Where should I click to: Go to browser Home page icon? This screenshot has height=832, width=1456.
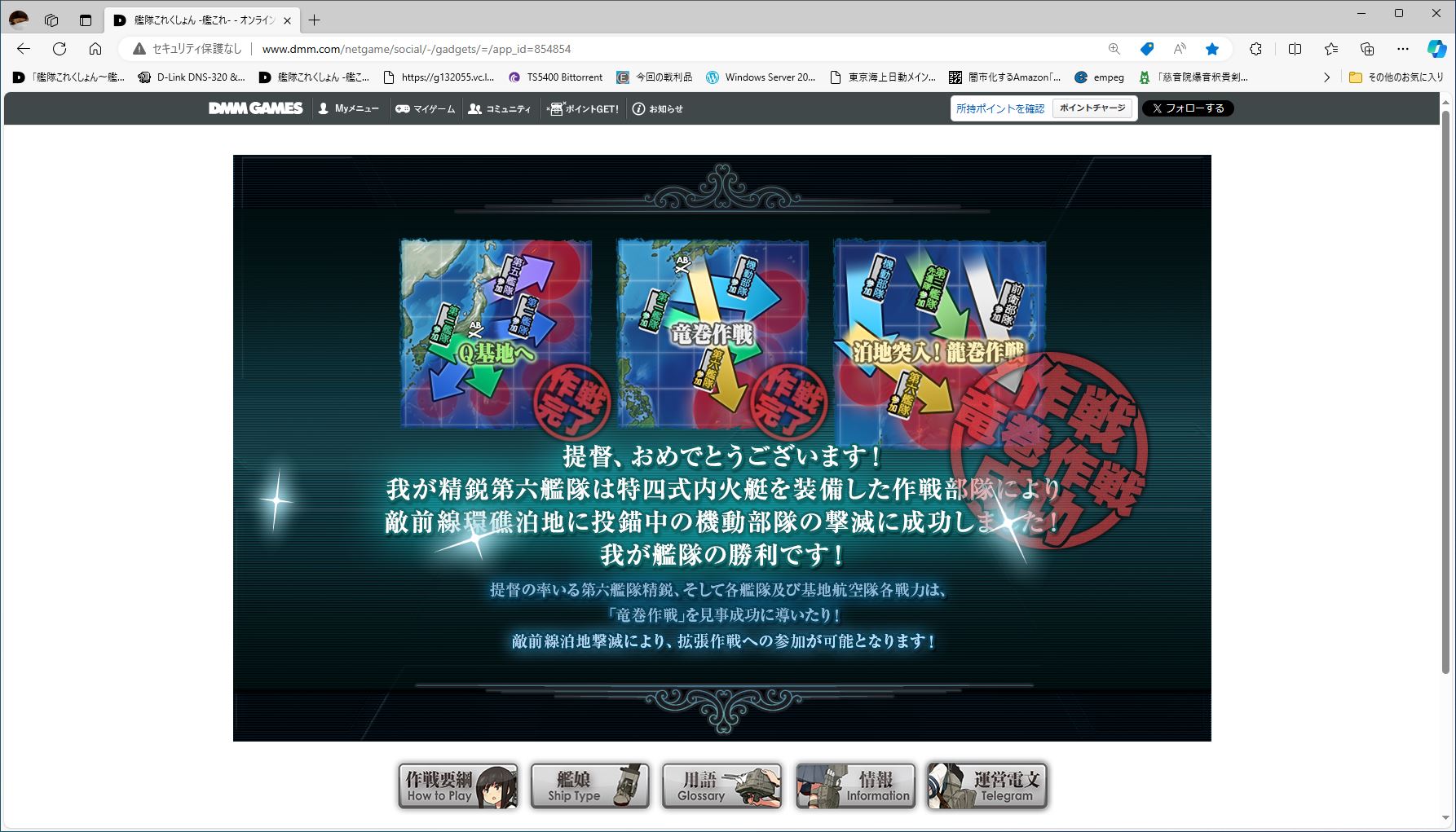coord(95,49)
